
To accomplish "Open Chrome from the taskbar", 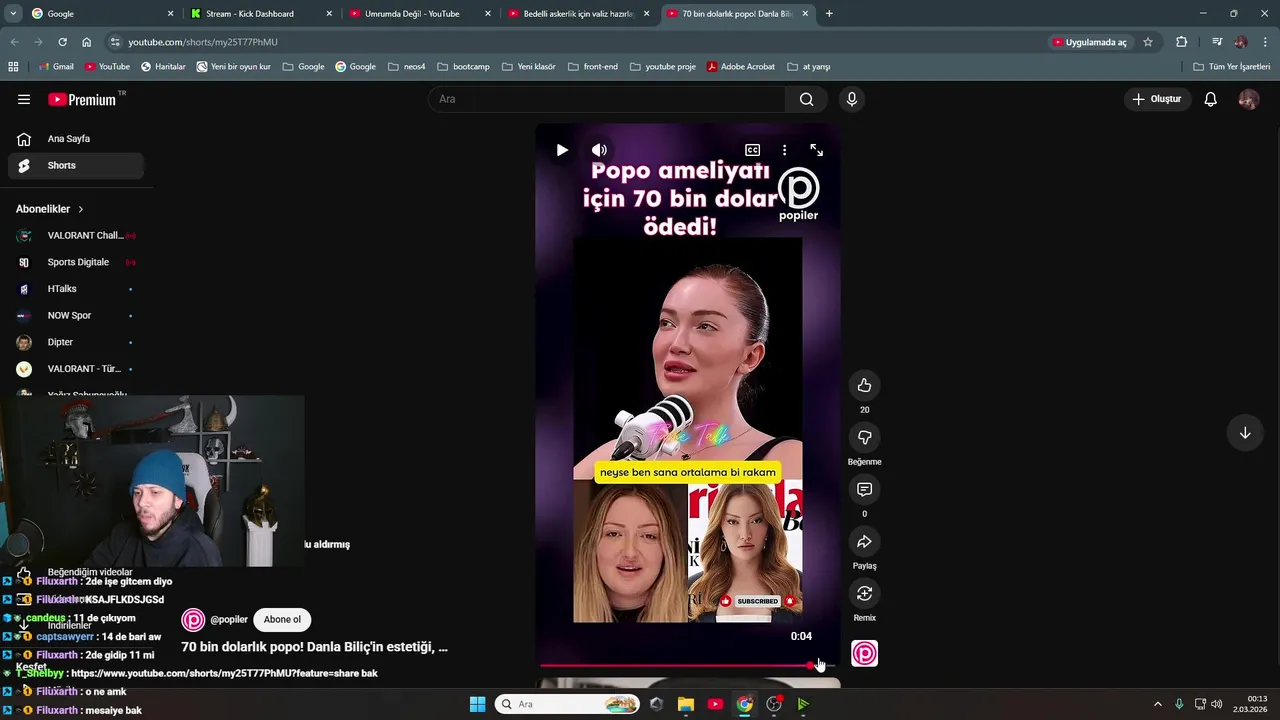I will [x=744, y=704].
